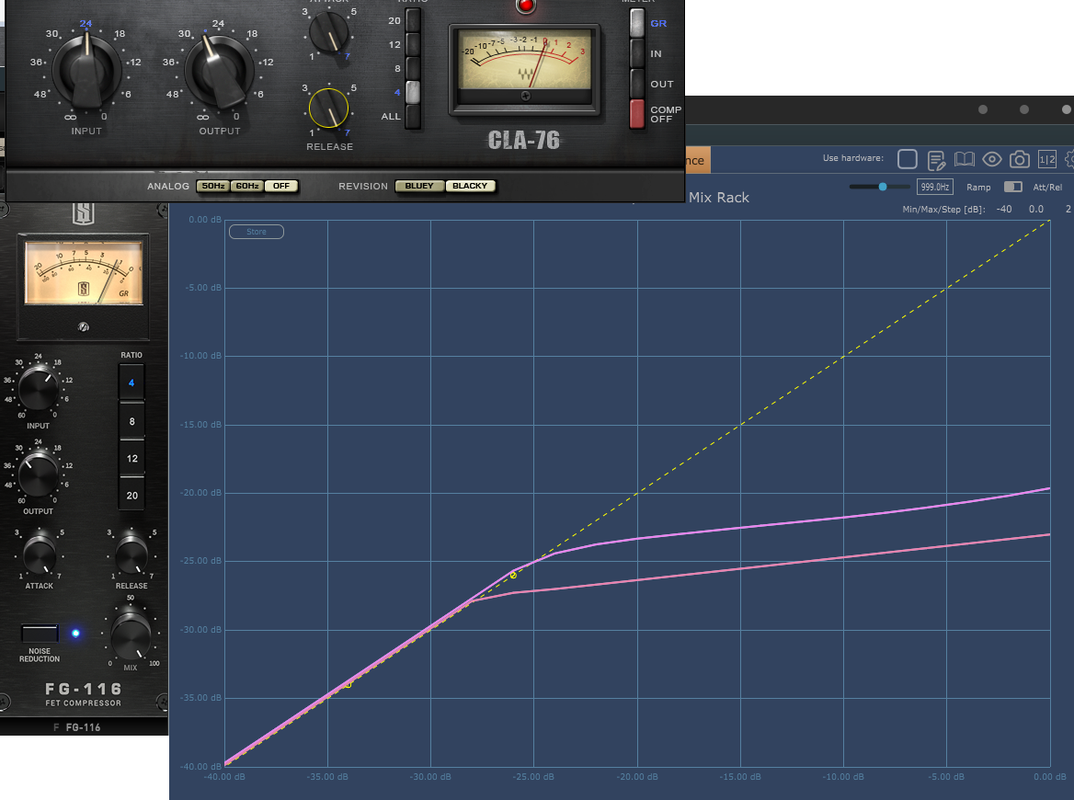Click the FG-116 preset name label
1074x800 pixels.
(x=83, y=727)
